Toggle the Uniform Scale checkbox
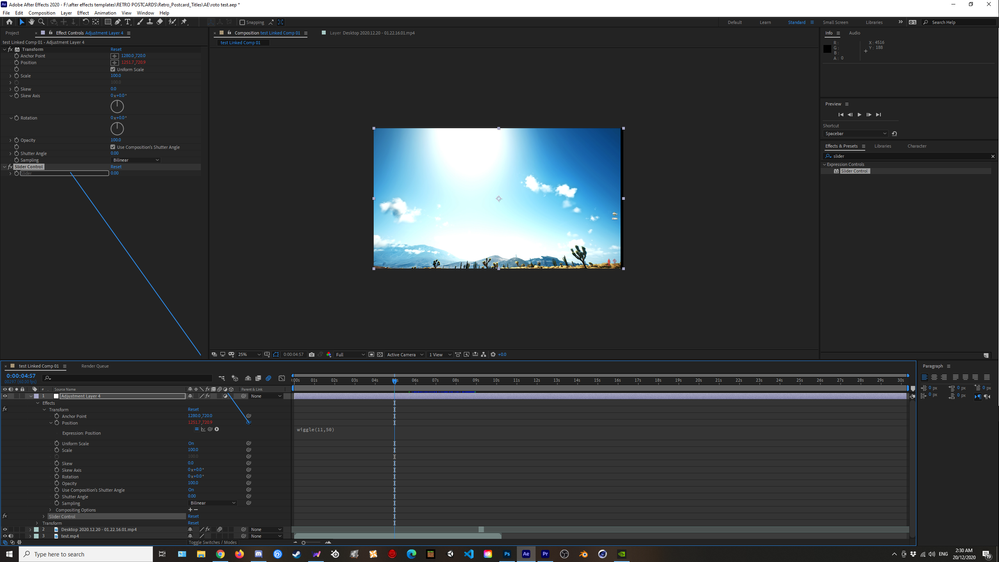The image size is (999, 562). (114, 70)
